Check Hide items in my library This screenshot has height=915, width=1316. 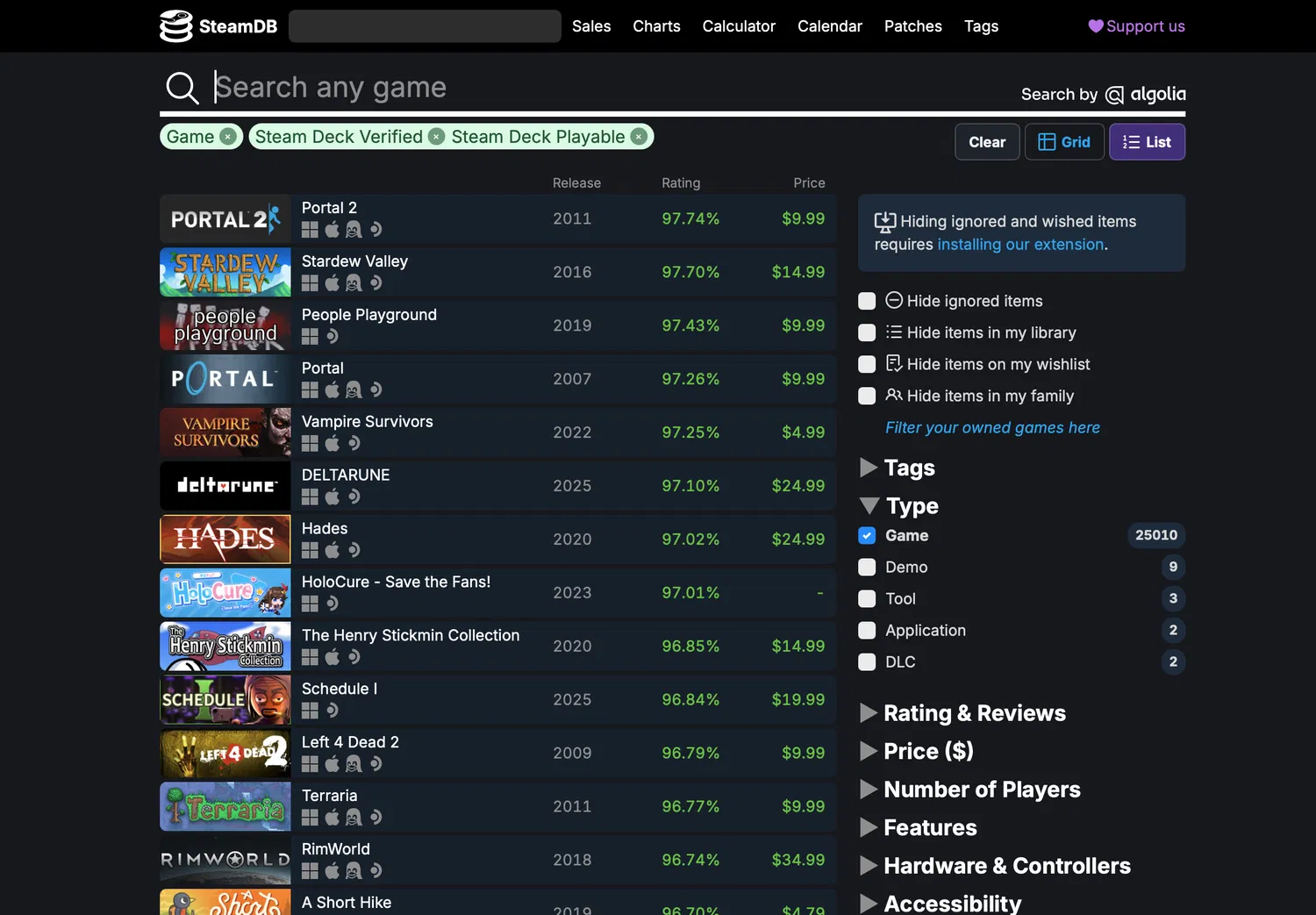[867, 332]
